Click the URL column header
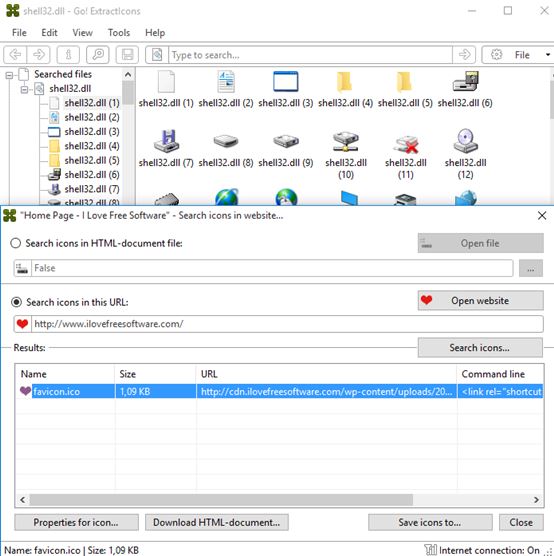Image resolution: width=554 pixels, height=556 pixels. (x=326, y=374)
